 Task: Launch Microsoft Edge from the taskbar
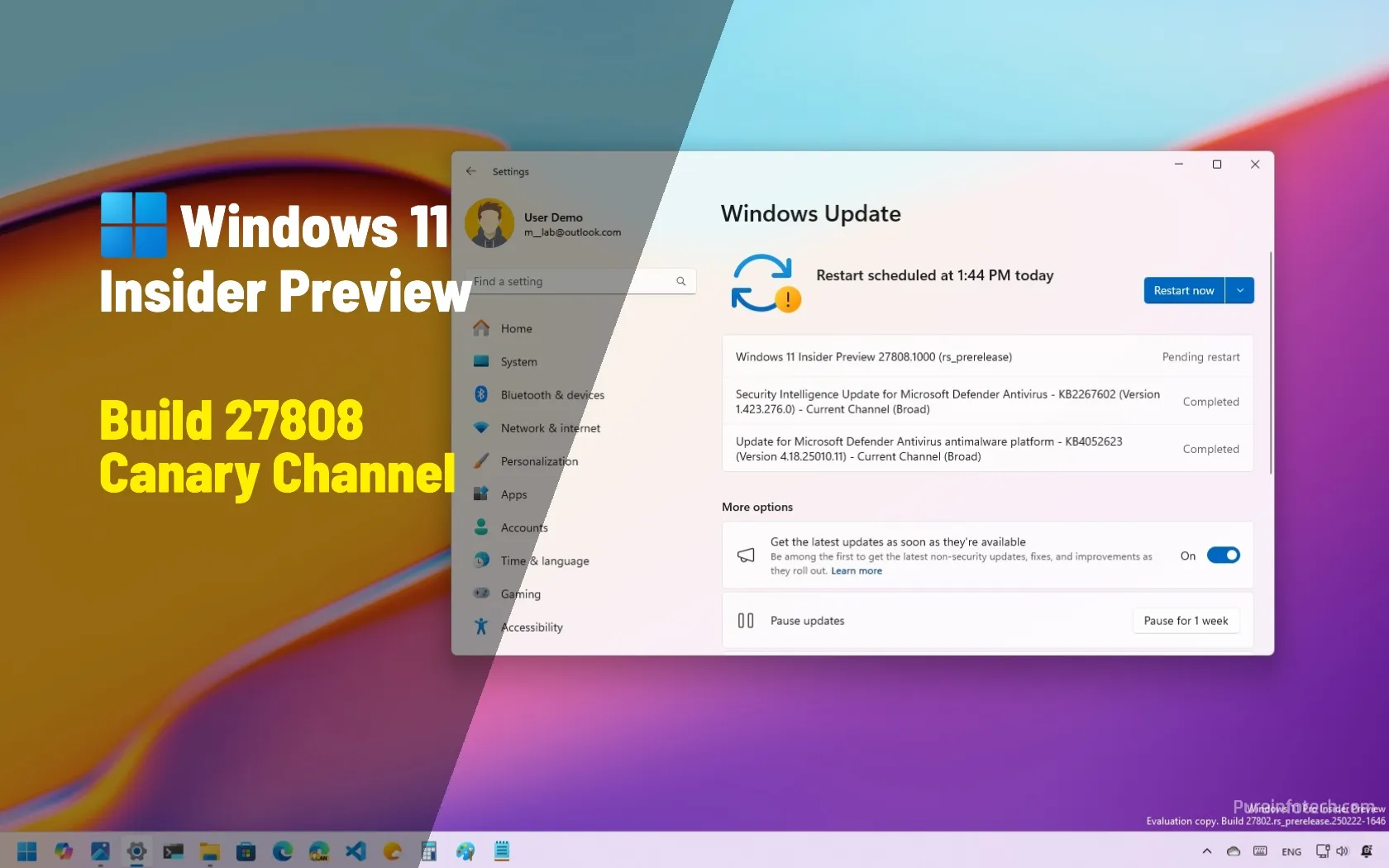(x=283, y=851)
